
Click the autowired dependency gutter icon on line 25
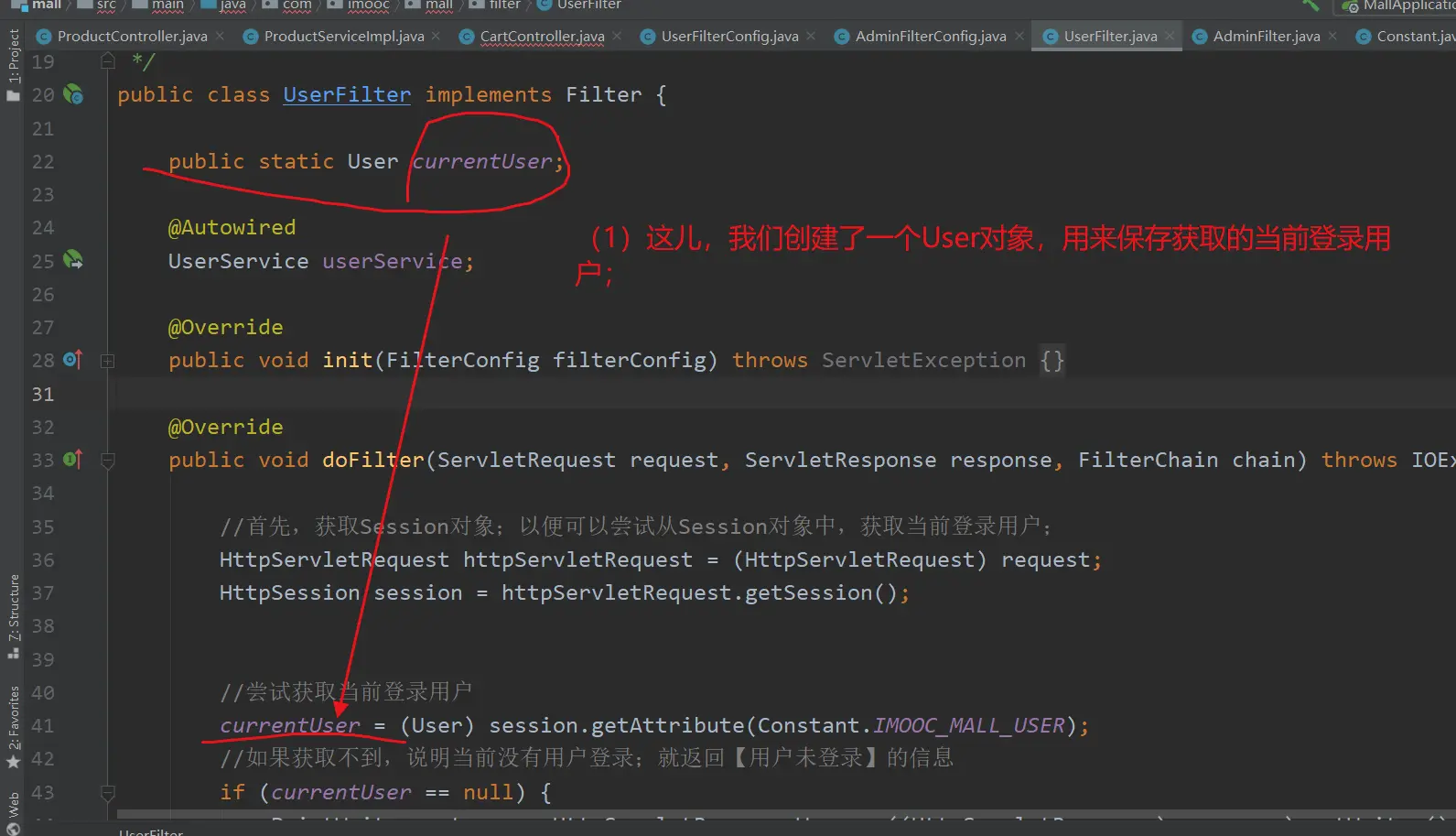(x=73, y=260)
